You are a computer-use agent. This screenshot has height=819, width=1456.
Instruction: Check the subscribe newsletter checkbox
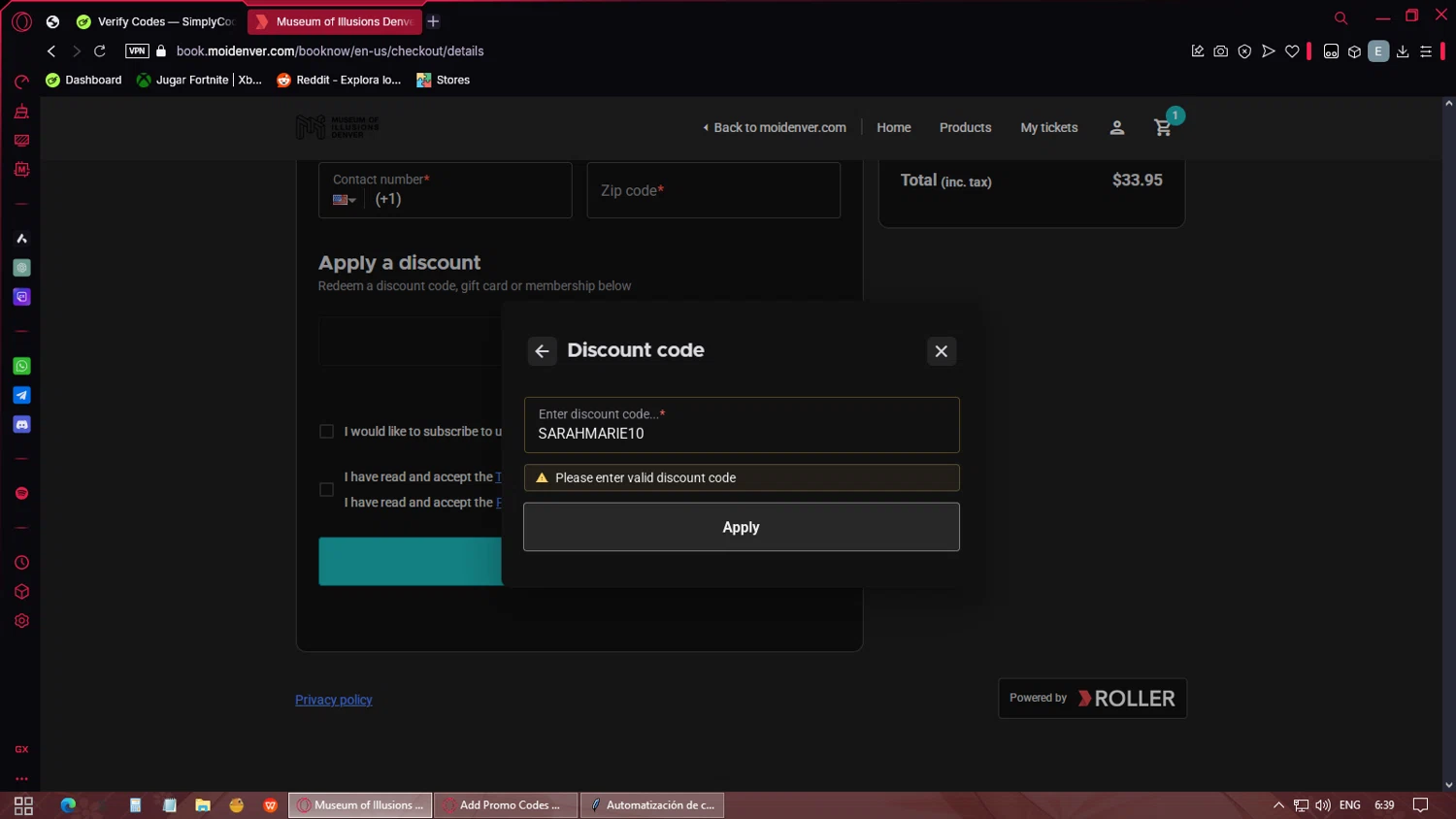coord(327,432)
